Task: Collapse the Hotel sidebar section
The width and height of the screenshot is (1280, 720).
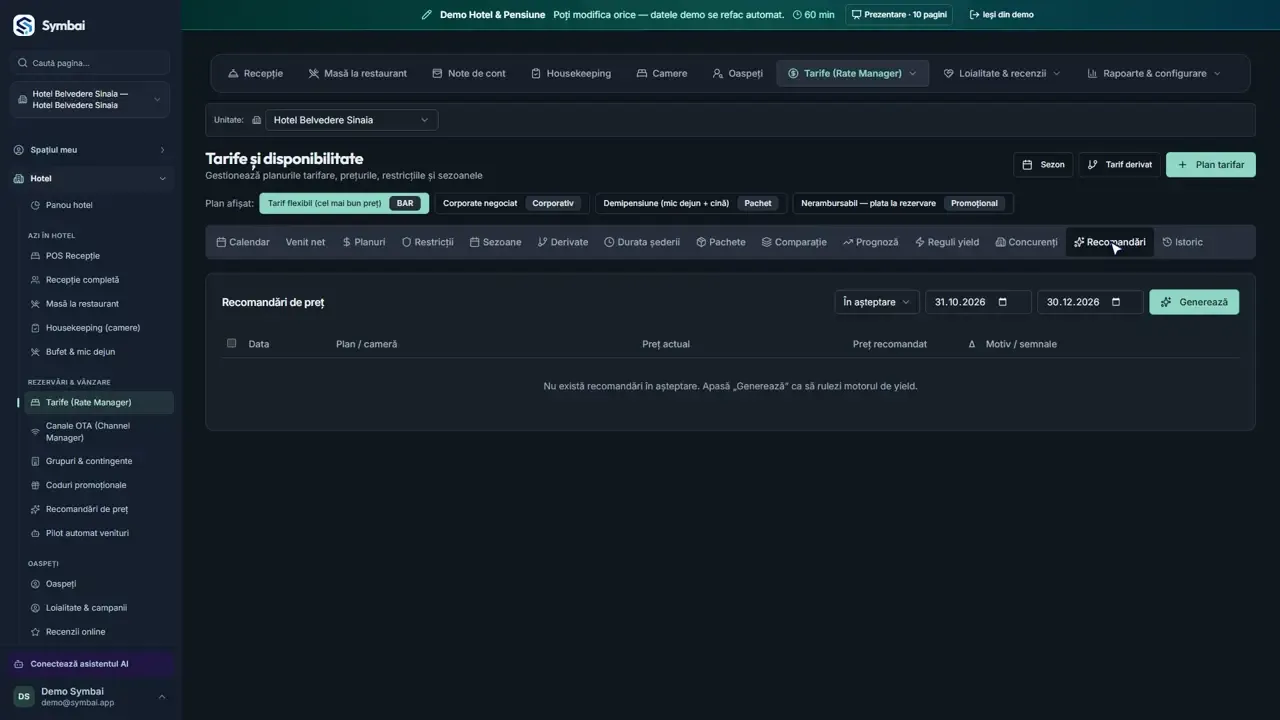Action: click(x=90, y=179)
